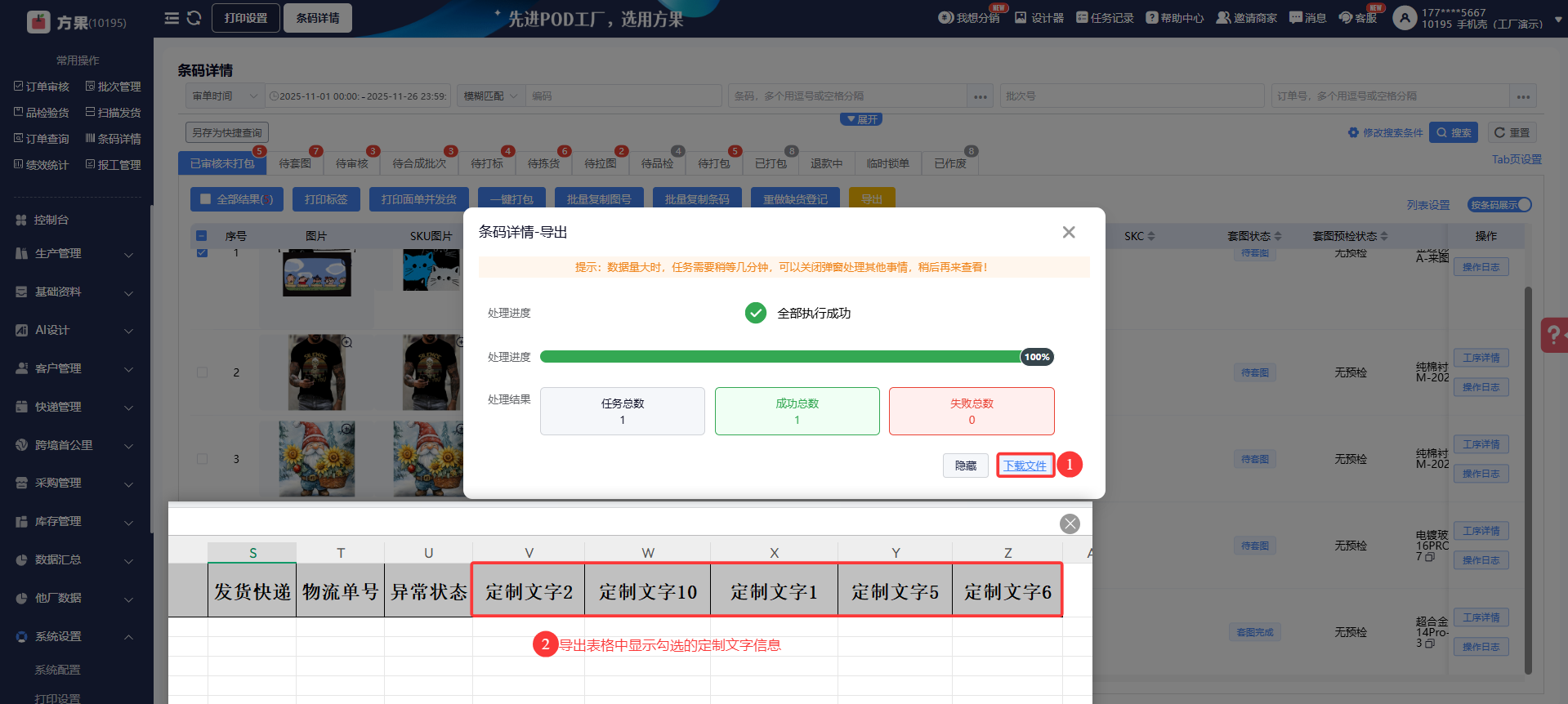Click the green export progress bar
The width and height of the screenshot is (1568, 704).
pos(797,357)
